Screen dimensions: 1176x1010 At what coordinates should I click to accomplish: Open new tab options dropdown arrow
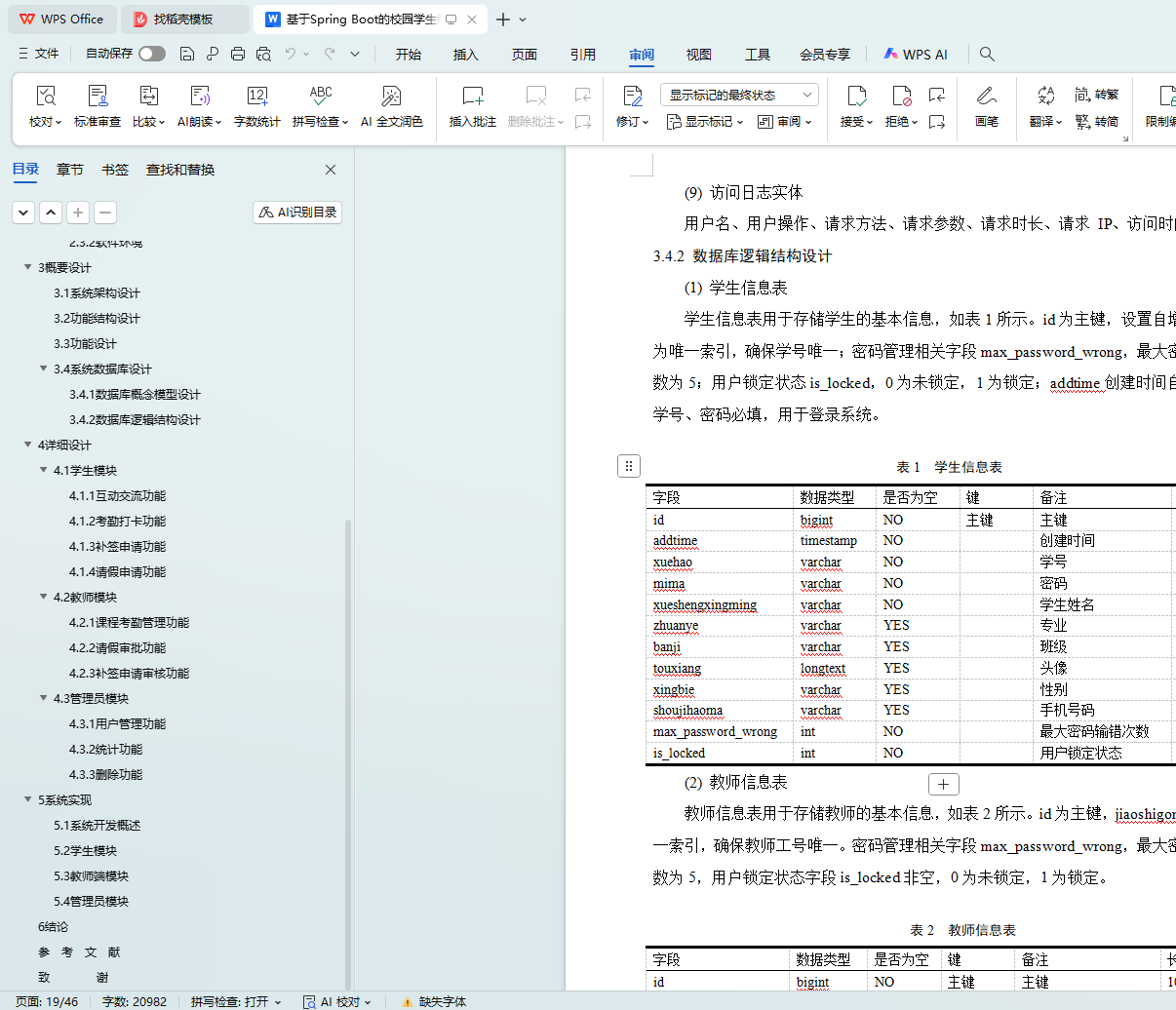coord(523,19)
